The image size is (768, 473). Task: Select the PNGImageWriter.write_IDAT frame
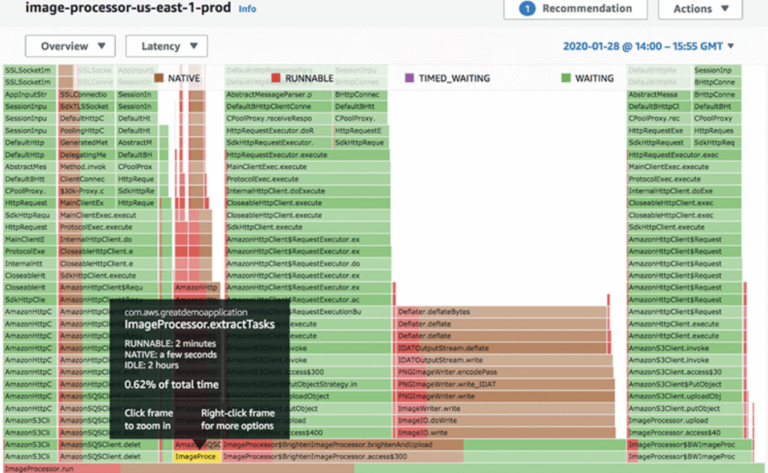[504, 384]
